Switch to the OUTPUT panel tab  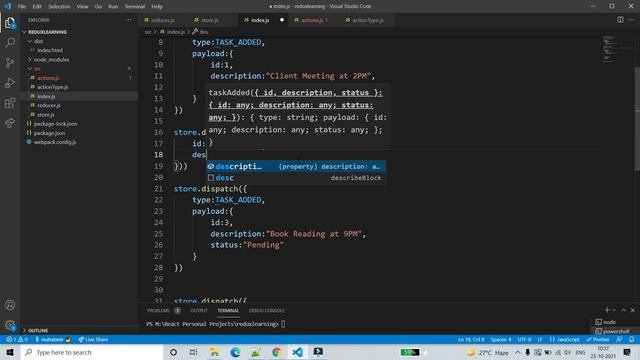point(199,311)
